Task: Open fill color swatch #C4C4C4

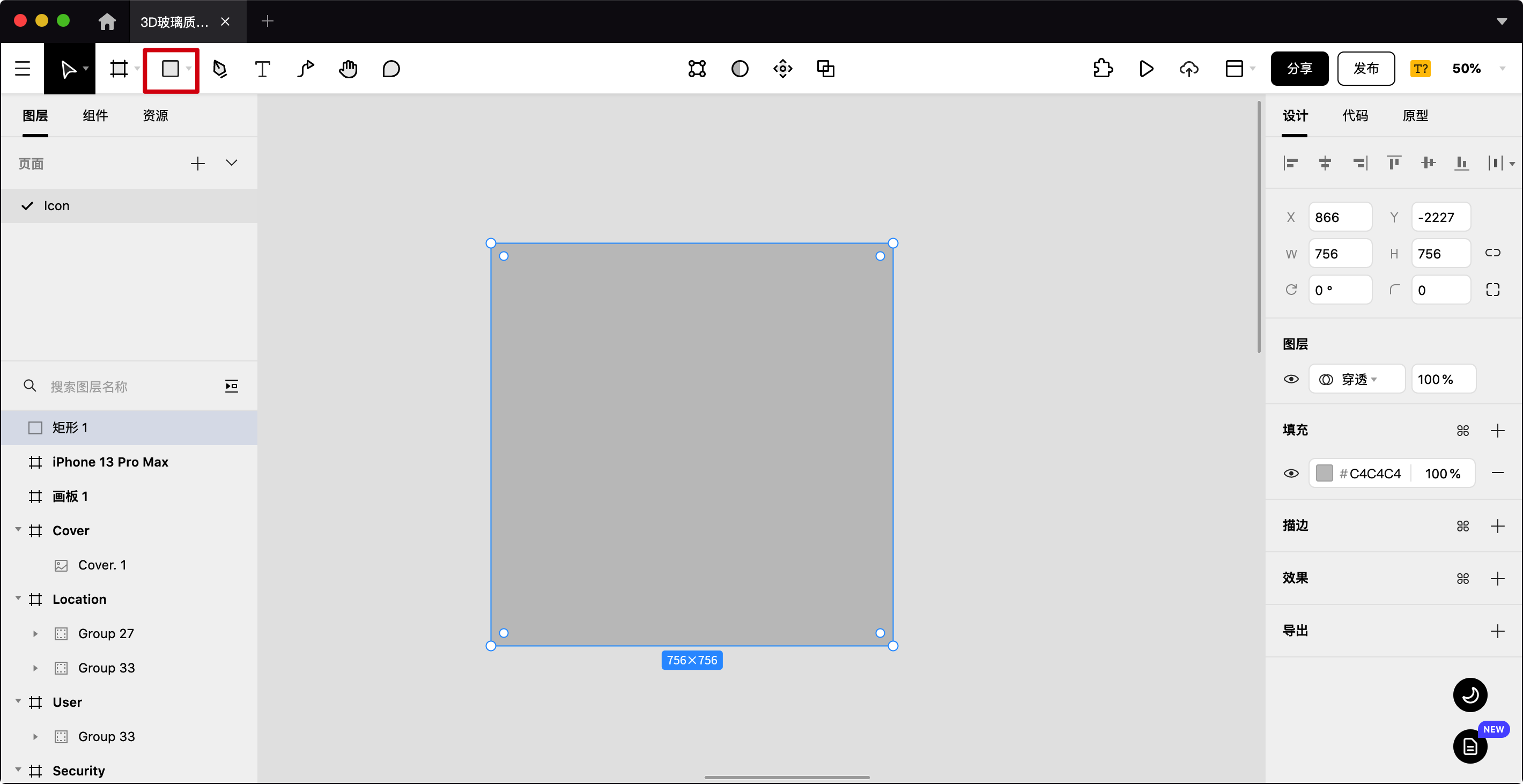Action: click(x=1325, y=473)
